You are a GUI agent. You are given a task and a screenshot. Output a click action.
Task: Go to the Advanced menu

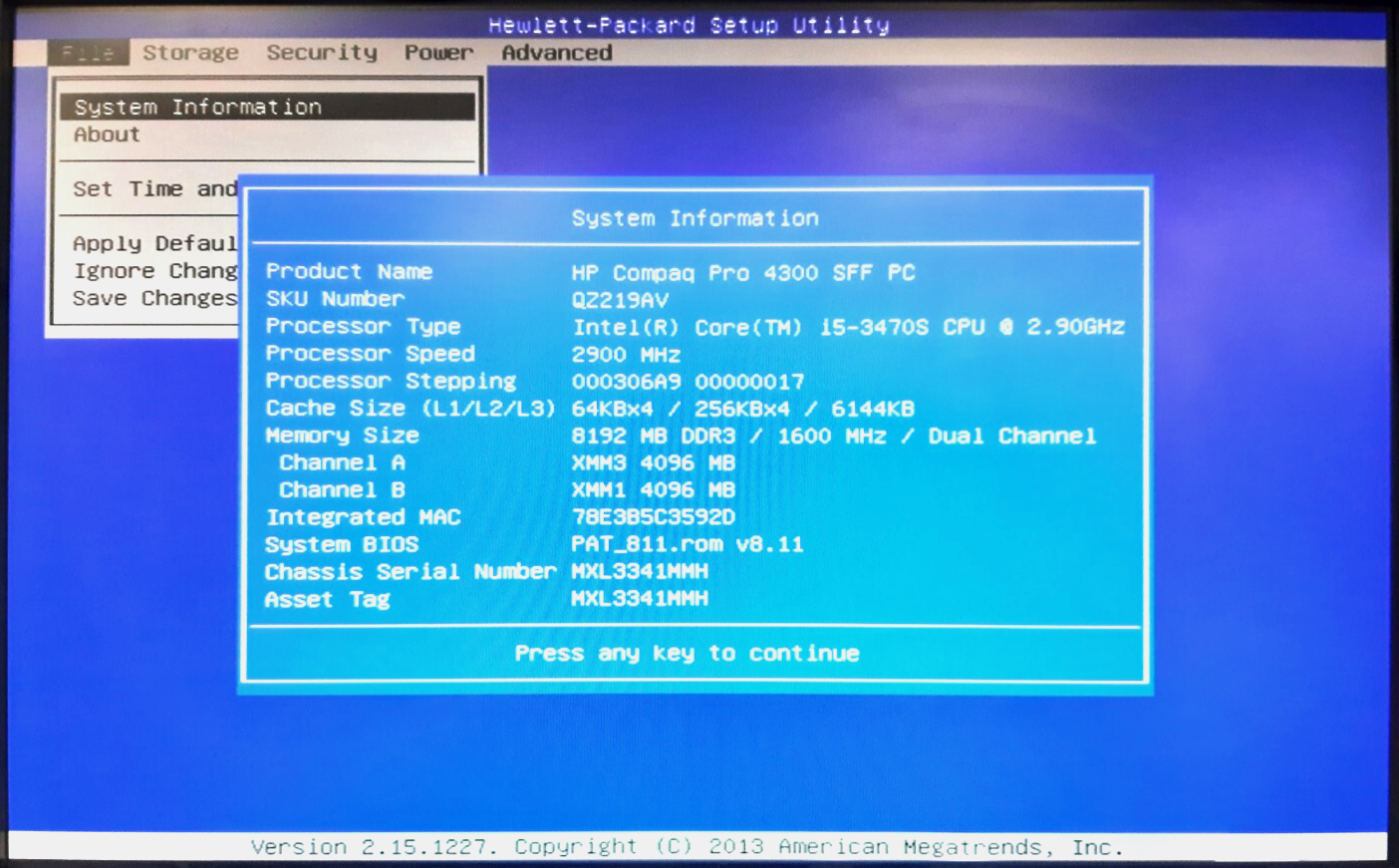point(557,53)
